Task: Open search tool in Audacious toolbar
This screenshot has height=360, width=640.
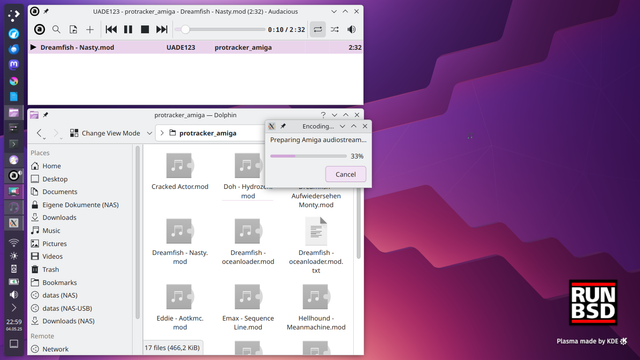Action: (56, 29)
